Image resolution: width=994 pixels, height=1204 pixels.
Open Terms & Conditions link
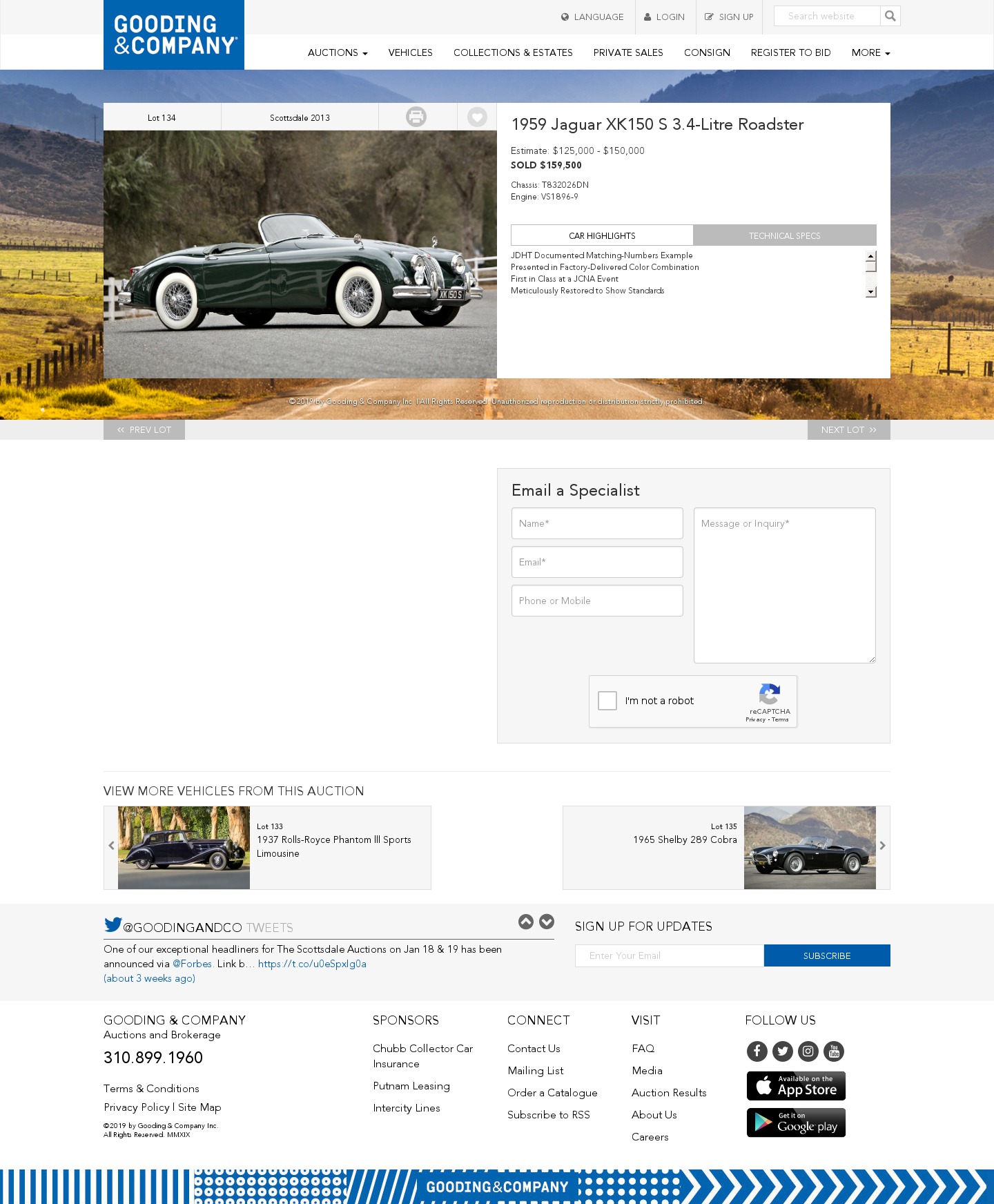click(x=151, y=1089)
